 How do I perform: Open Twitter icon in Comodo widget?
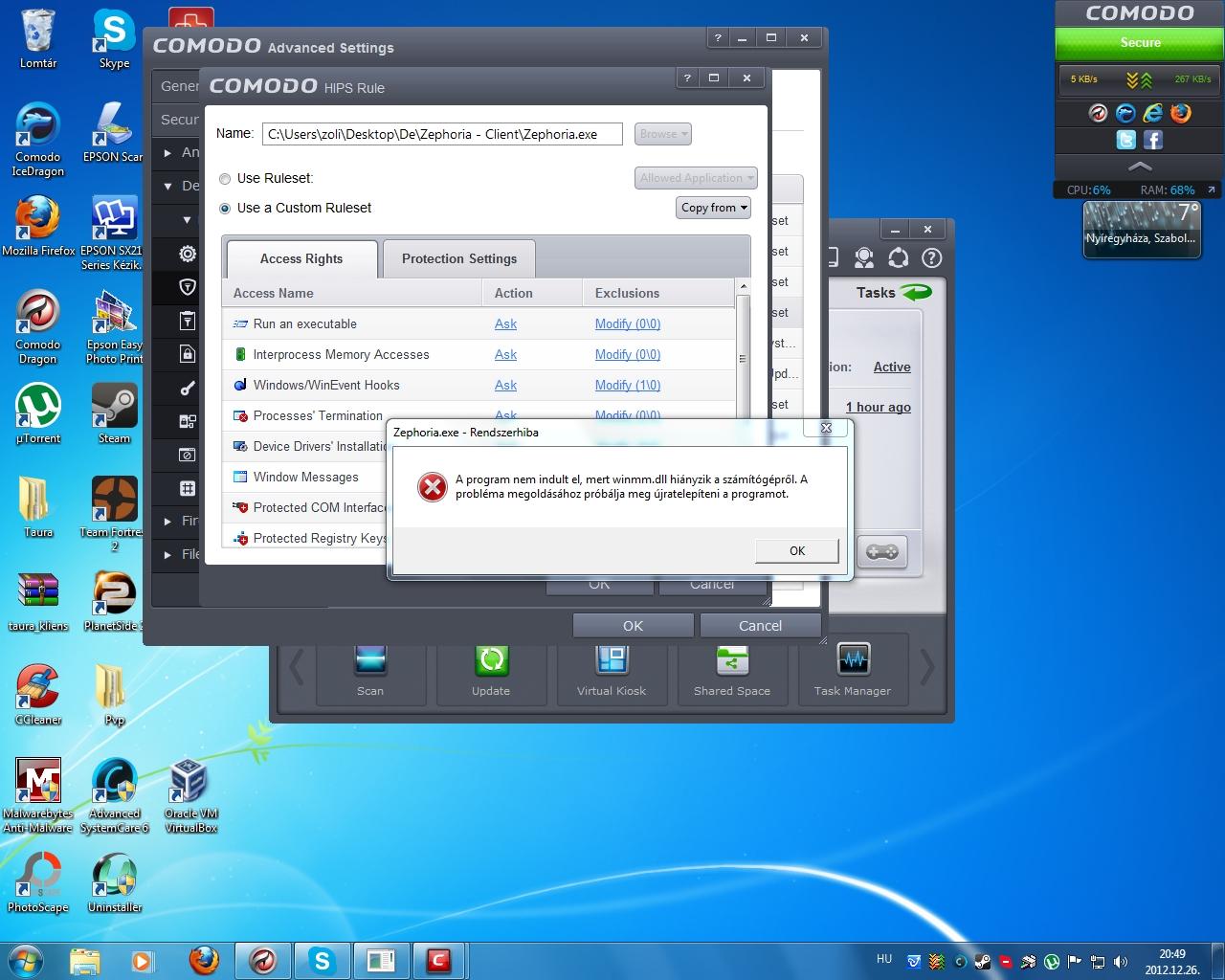tap(1126, 140)
